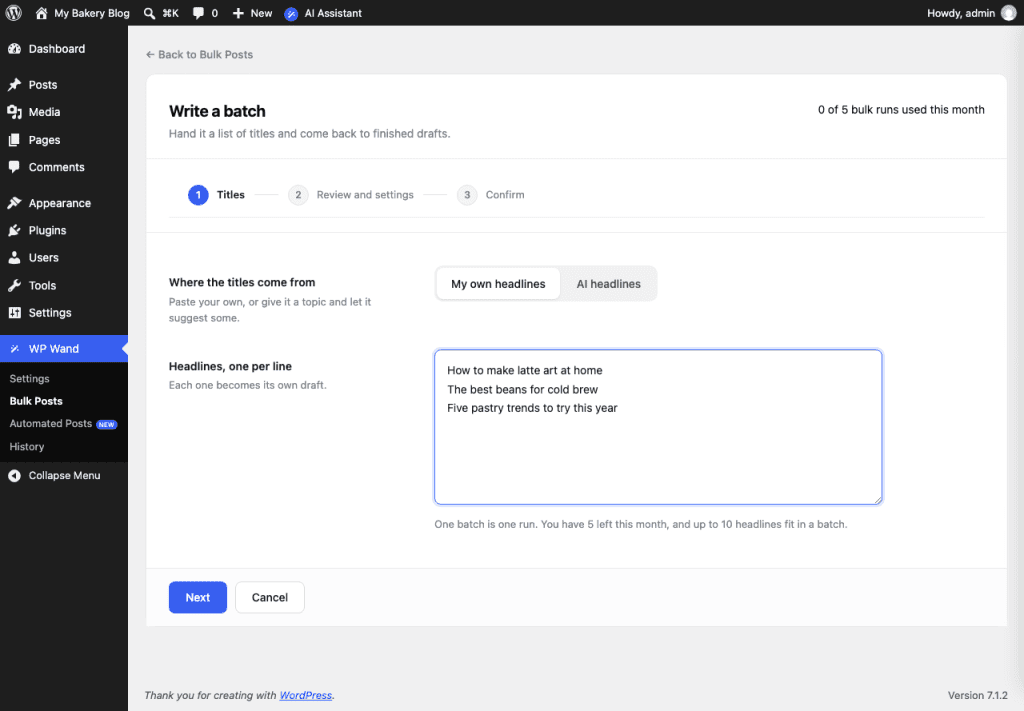Switch to AI headlines option
Image resolution: width=1024 pixels, height=711 pixels.
click(608, 284)
